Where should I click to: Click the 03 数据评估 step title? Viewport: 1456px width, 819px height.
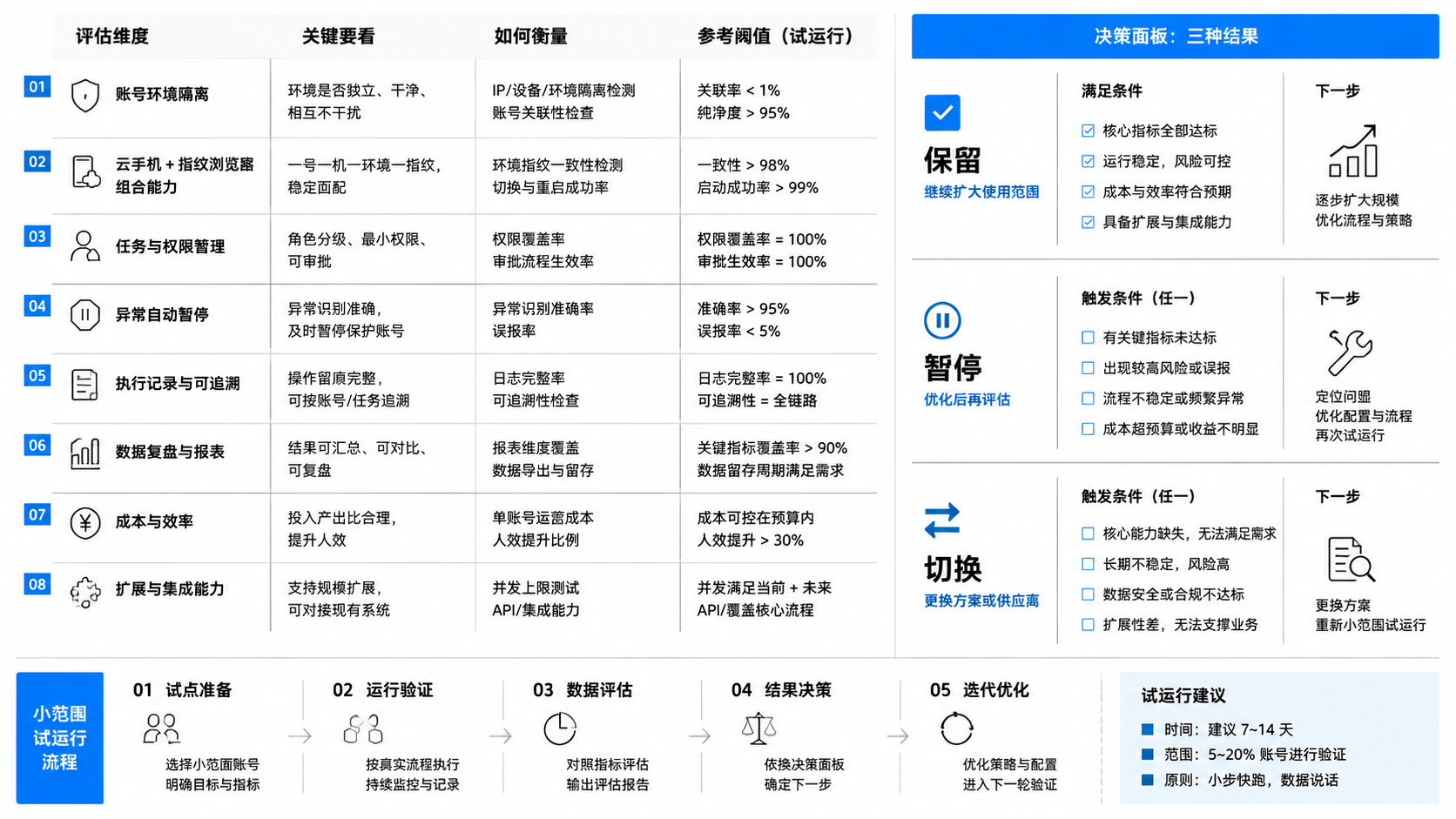tap(583, 690)
